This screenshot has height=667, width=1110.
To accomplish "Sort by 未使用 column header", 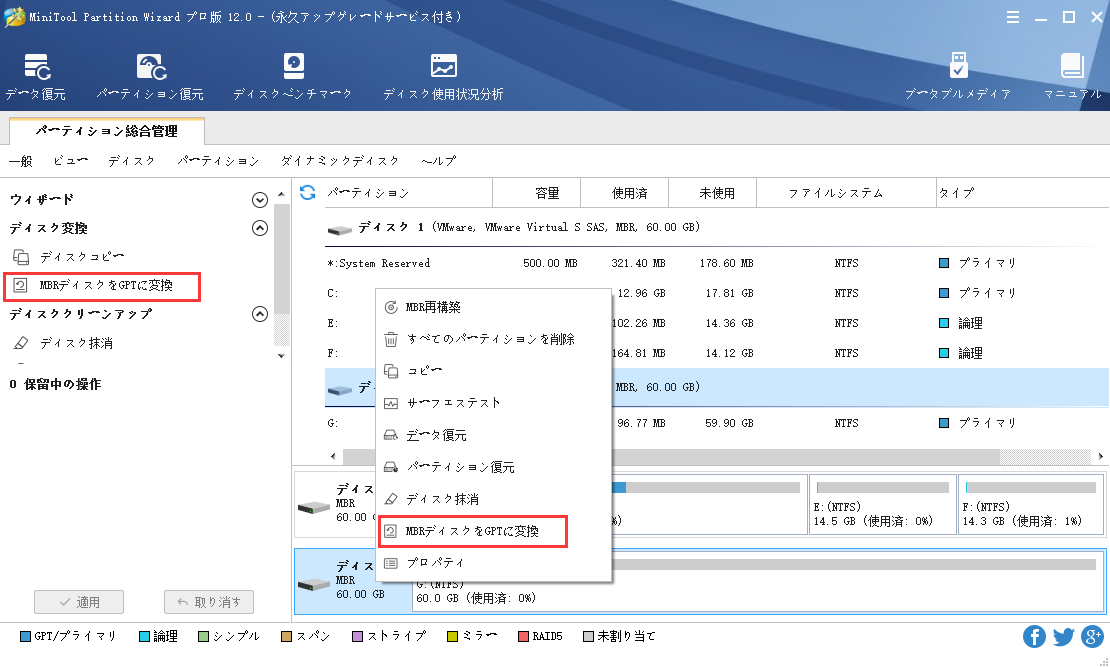I will [712, 193].
